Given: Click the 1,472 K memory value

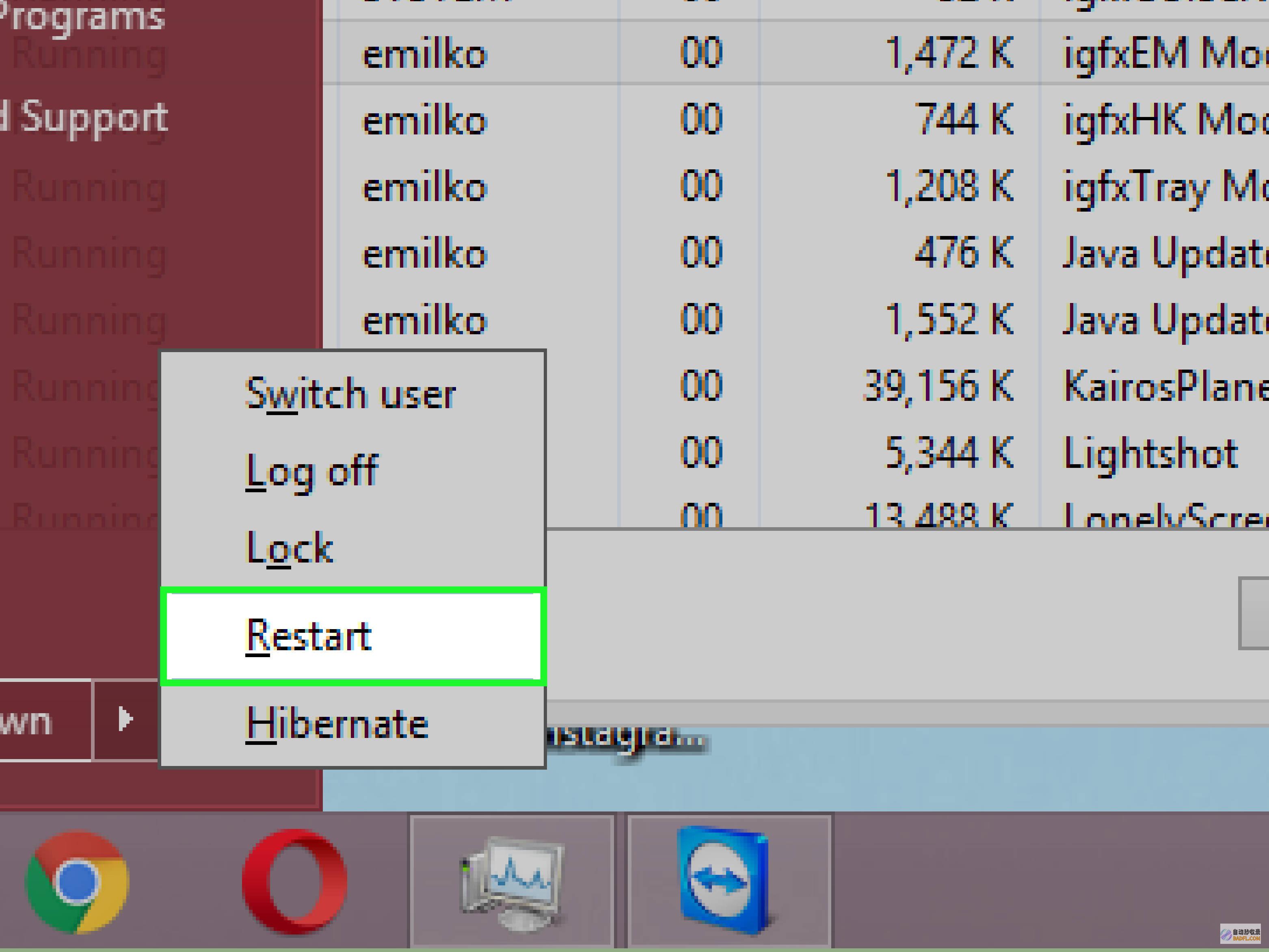Looking at the screenshot, I should tap(949, 53).
